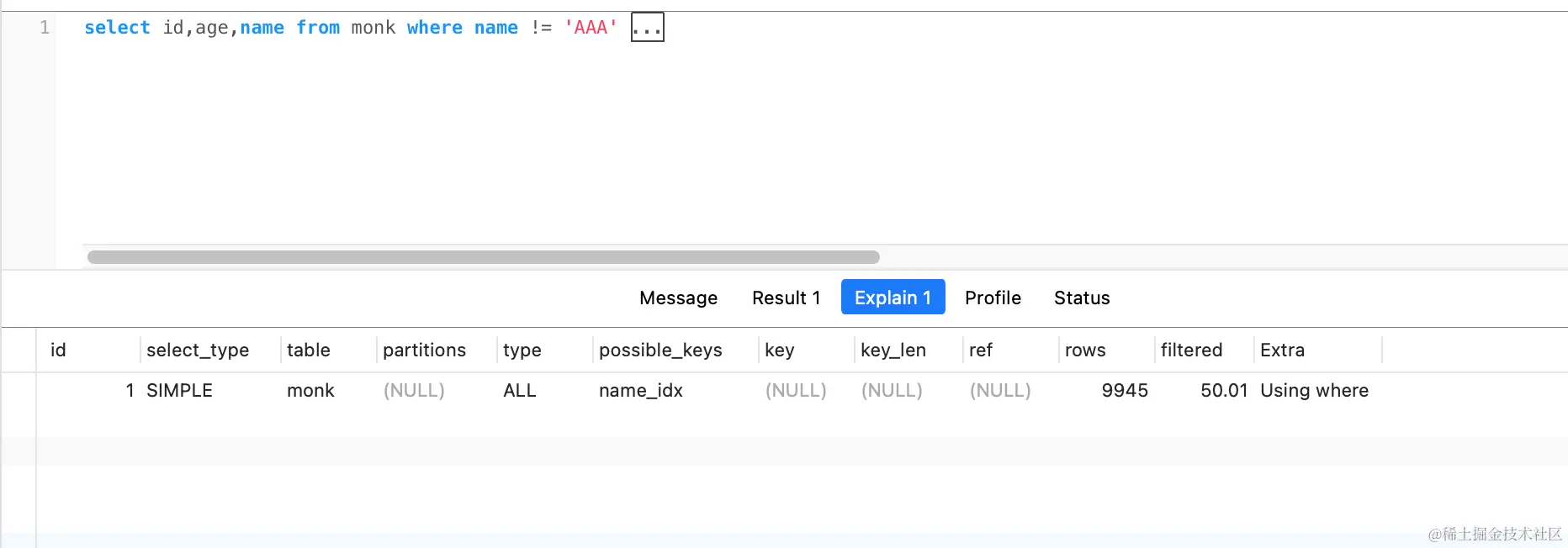Select the (NULL) key_len cell
The width and height of the screenshot is (1568, 548).
pyautogui.click(x=892, y=390)
